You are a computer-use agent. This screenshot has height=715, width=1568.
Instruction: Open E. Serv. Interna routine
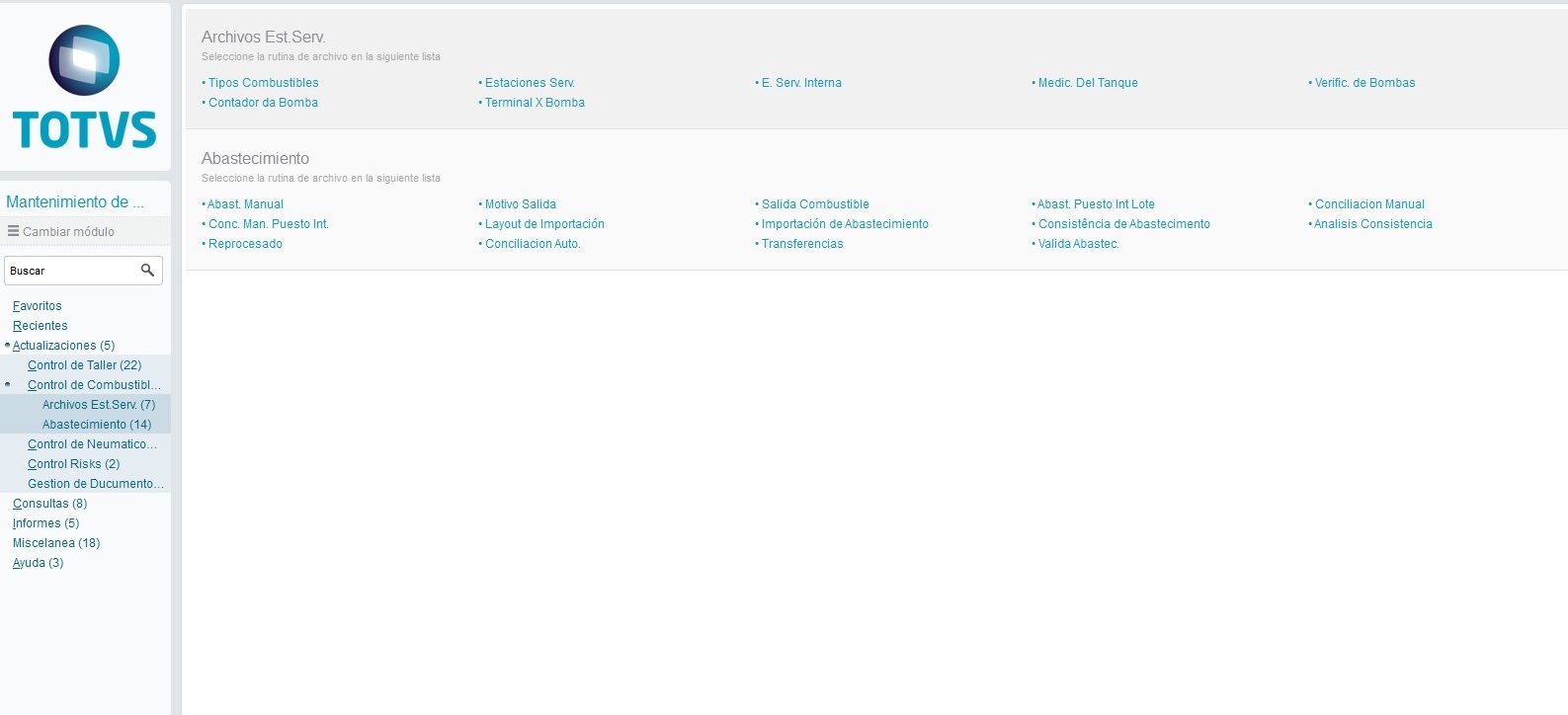pos(801,83)
